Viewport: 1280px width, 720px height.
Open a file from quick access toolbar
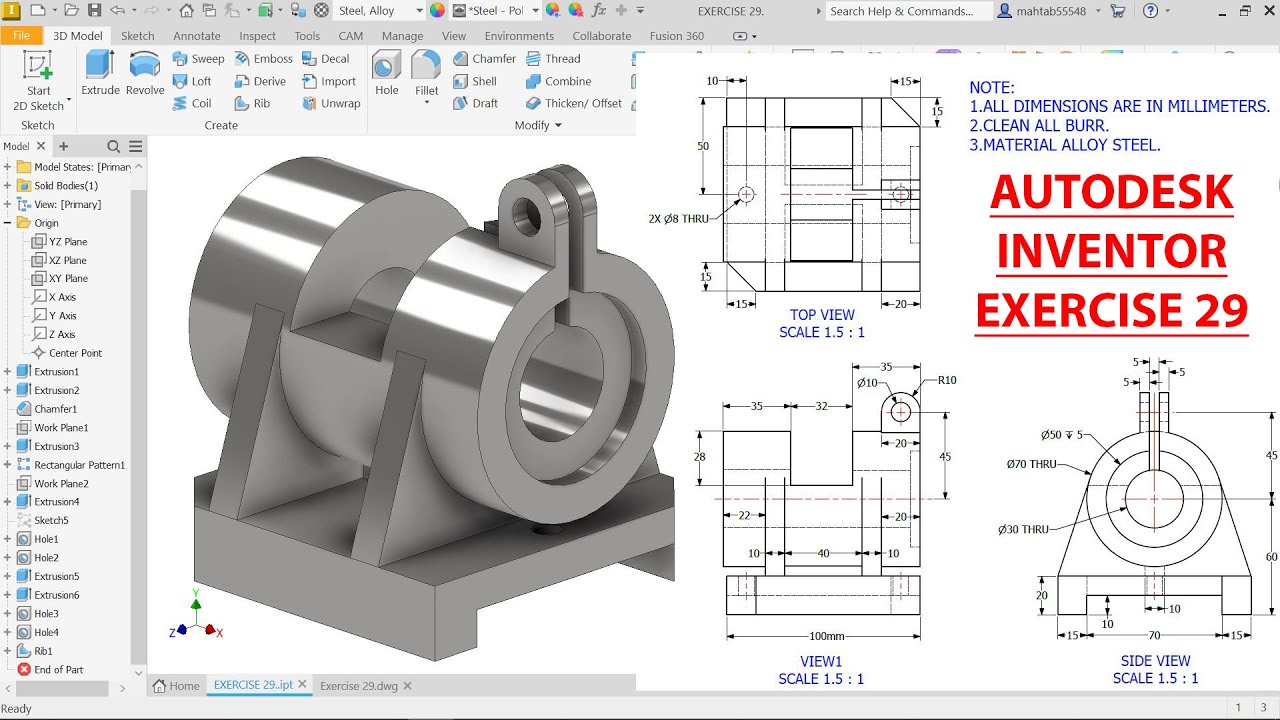pyautogui.click(x=70, y=11)
